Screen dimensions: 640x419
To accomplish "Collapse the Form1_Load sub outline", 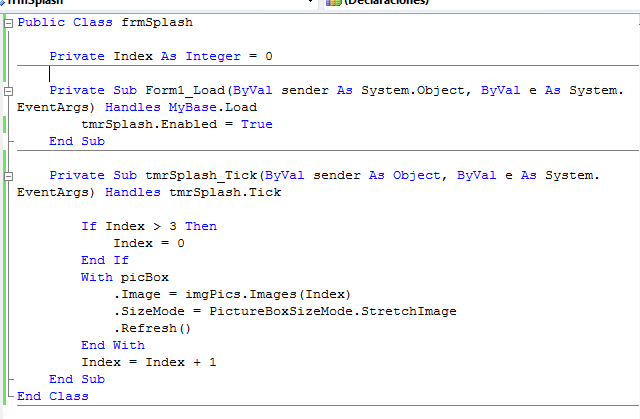I will [8, 91].
